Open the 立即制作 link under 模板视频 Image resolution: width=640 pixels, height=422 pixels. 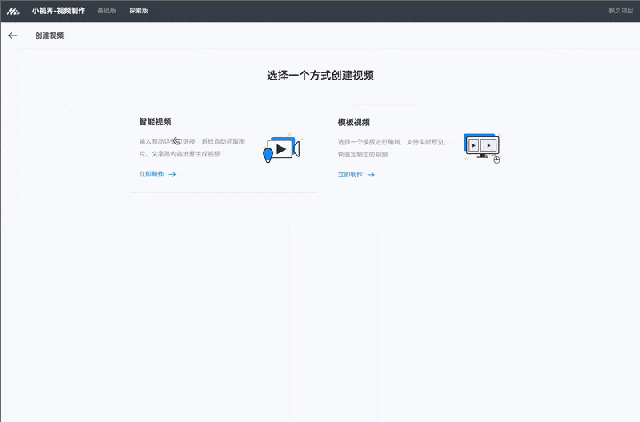(356, 175)
